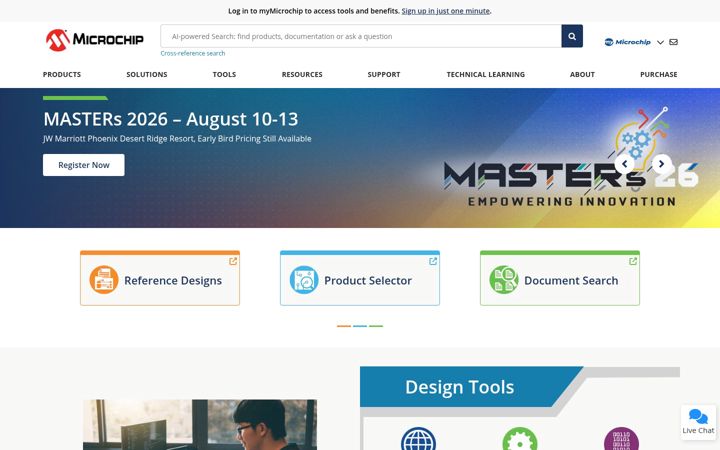Viewport: 720px width, 450px height.
Task: Click the blue globe design tool icon
Action: point(418,439)
